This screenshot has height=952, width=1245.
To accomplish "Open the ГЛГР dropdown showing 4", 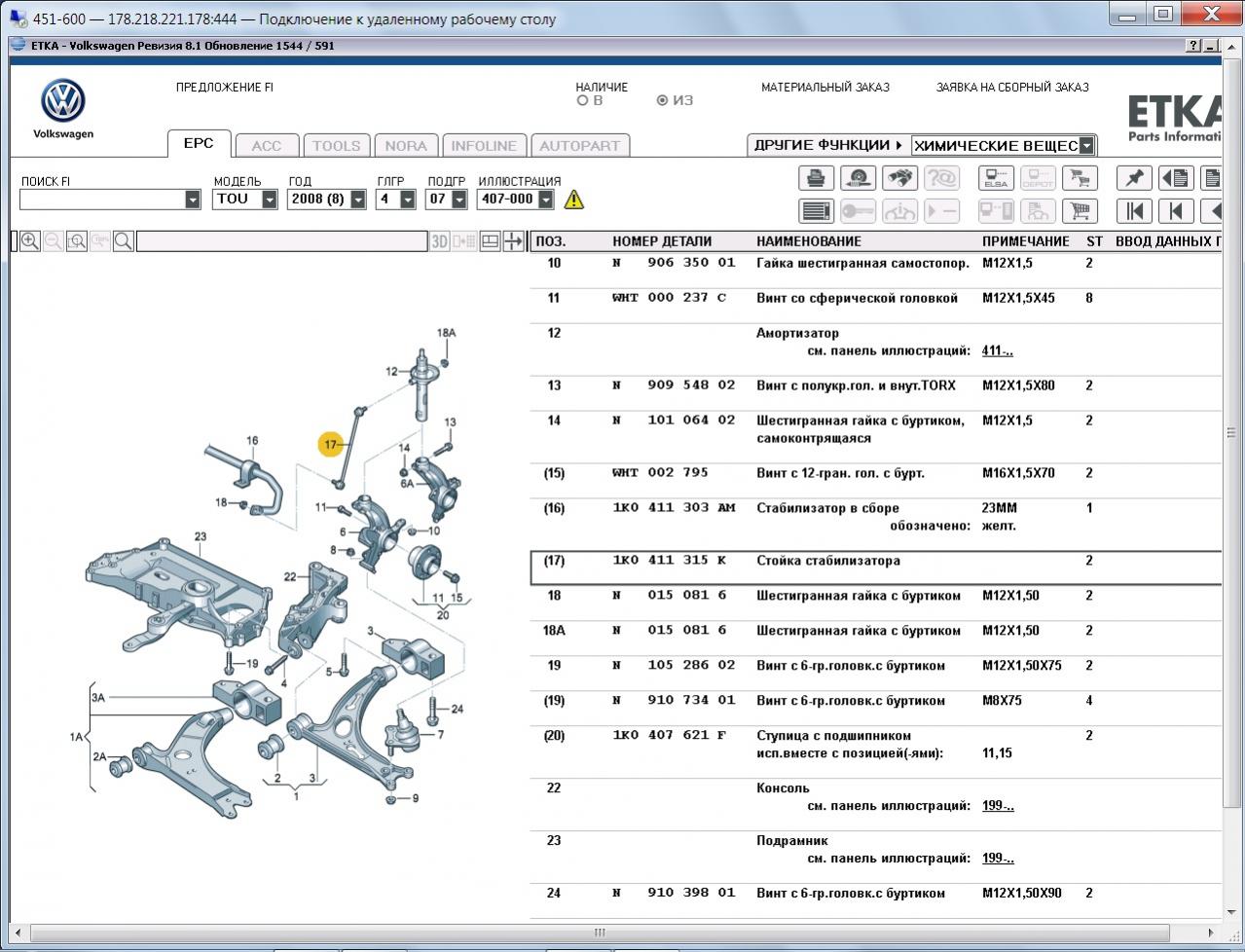I will pyautogui.click(x=408, y=200).
